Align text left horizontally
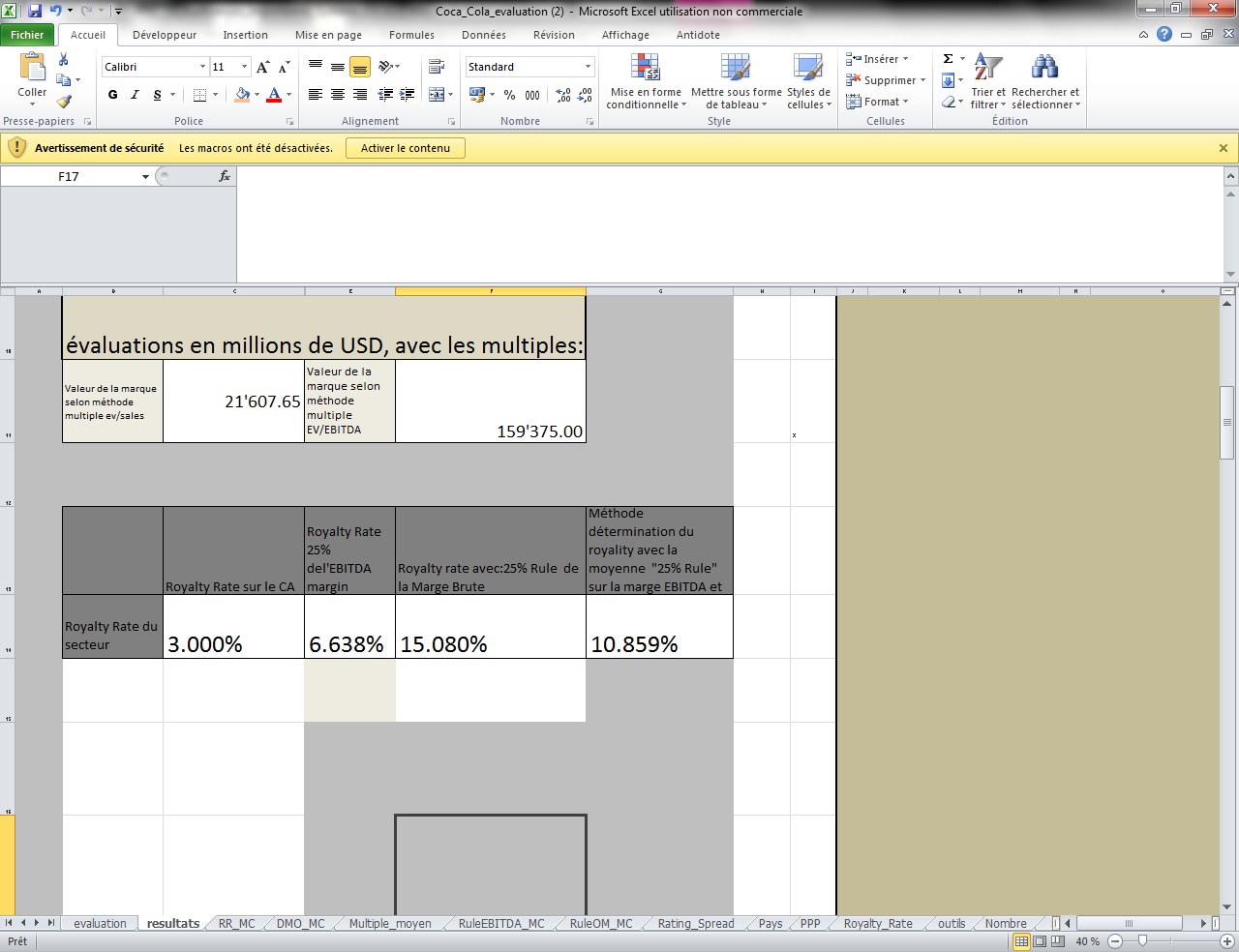The width and height of the screenshot is (1239, 952). pos(316,95)
